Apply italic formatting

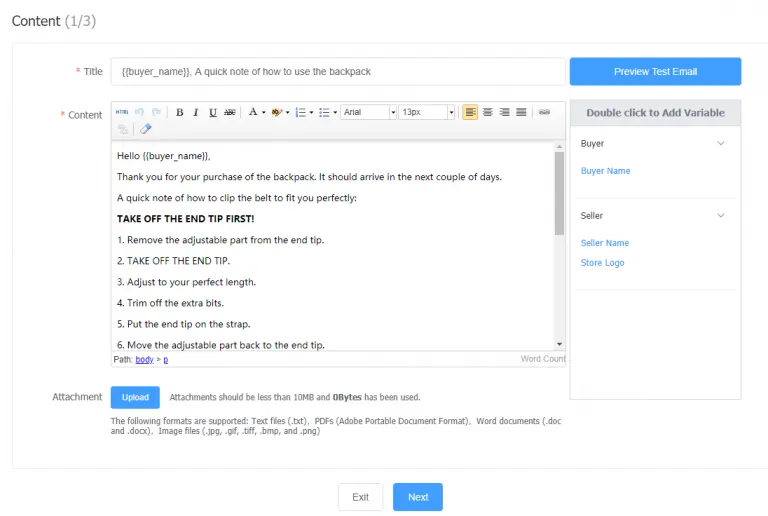coord(196,113)
